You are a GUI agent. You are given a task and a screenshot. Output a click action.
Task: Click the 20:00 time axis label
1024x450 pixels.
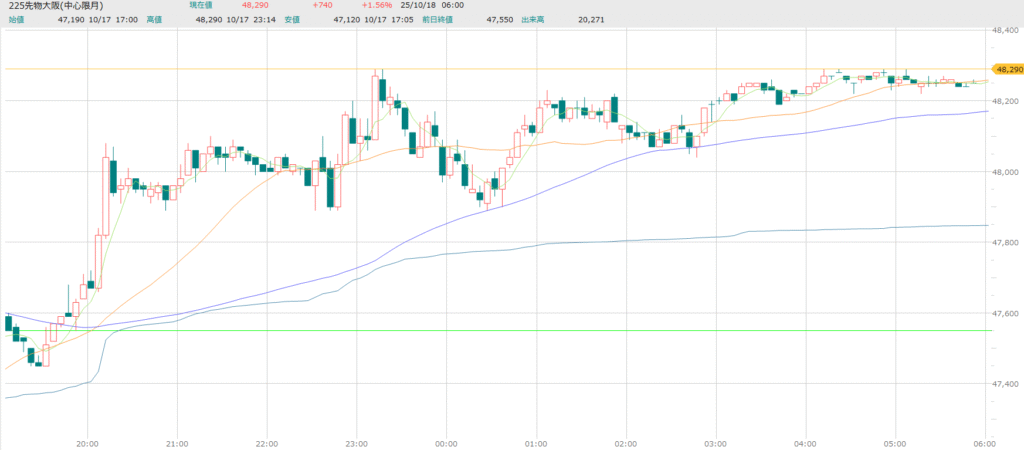click(87, 442)
